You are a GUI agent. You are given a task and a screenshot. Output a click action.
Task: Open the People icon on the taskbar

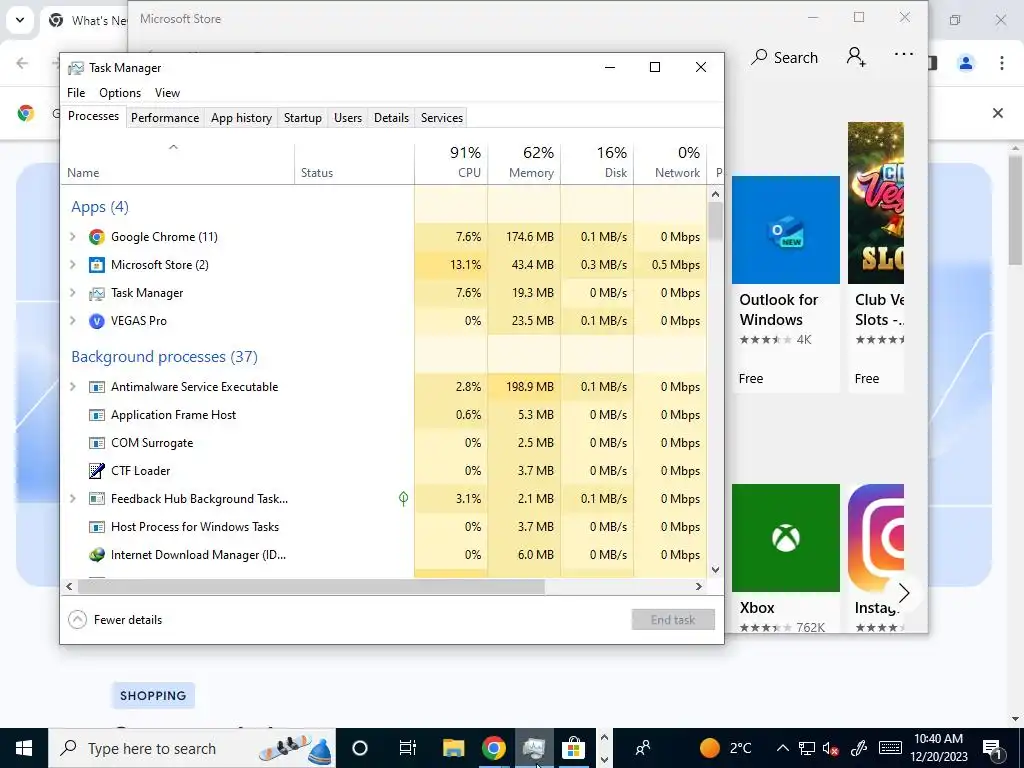point(643,748)
